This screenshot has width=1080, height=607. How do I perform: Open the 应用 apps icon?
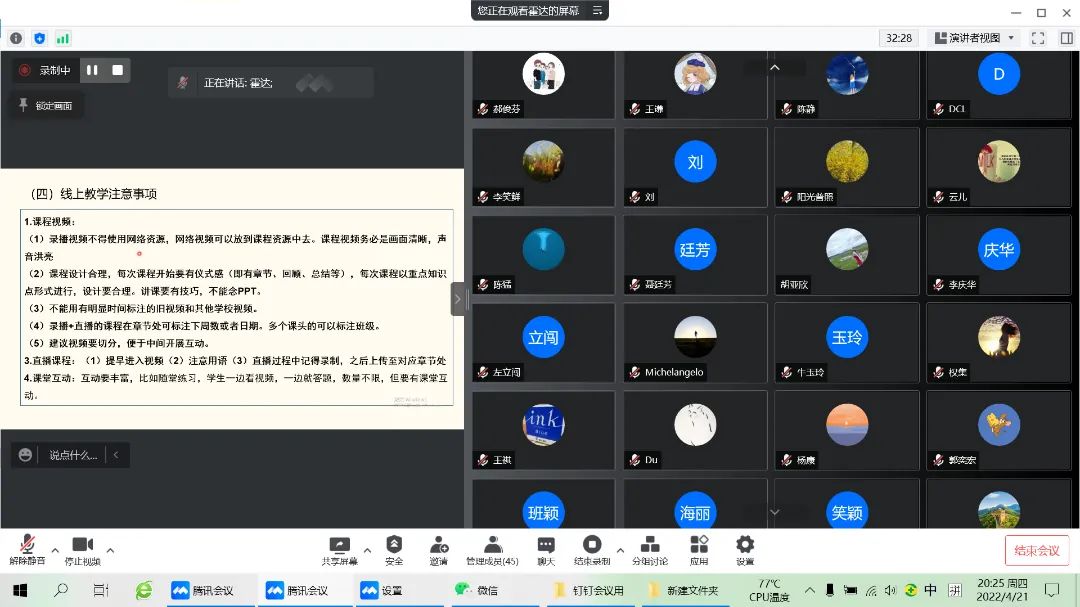point(699,549)
